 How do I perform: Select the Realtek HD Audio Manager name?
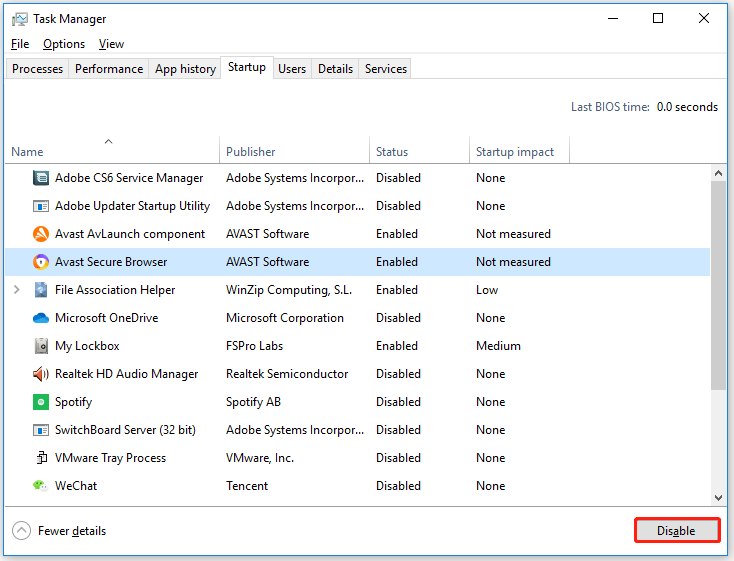coord(126,374)
